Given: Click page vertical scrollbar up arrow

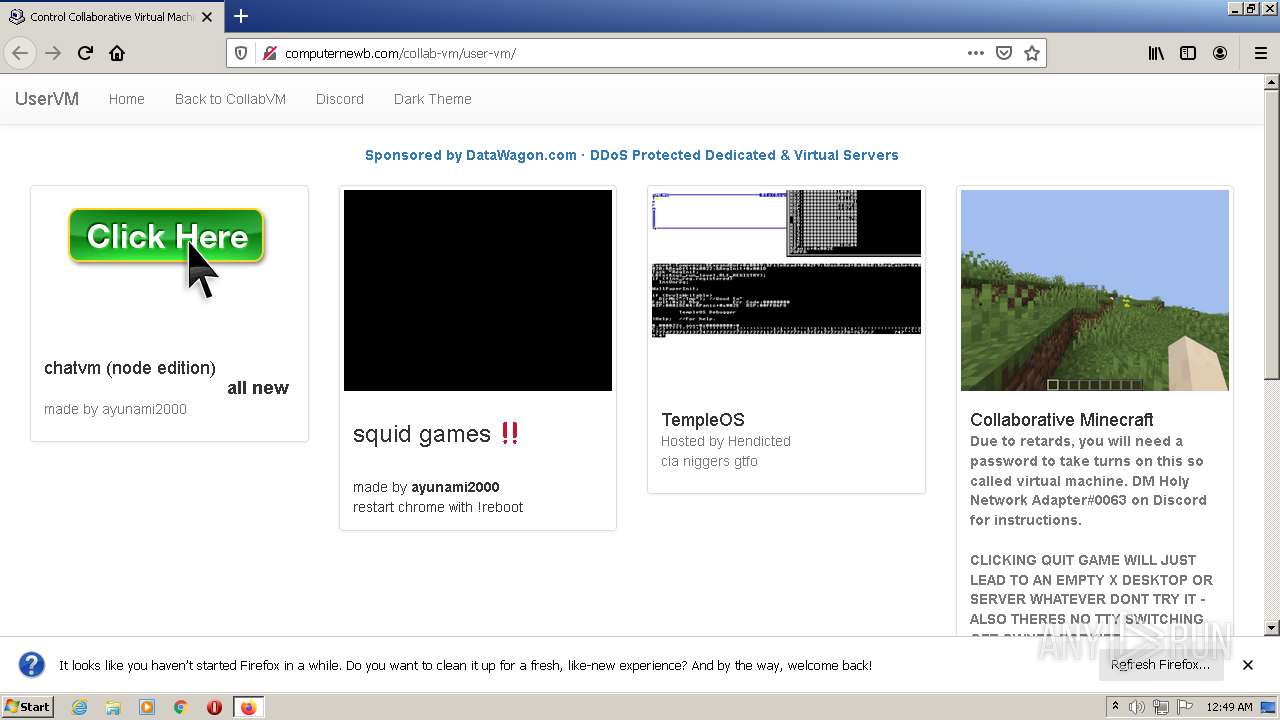Looking at the screenshot, I should (x=1272, y=82).
